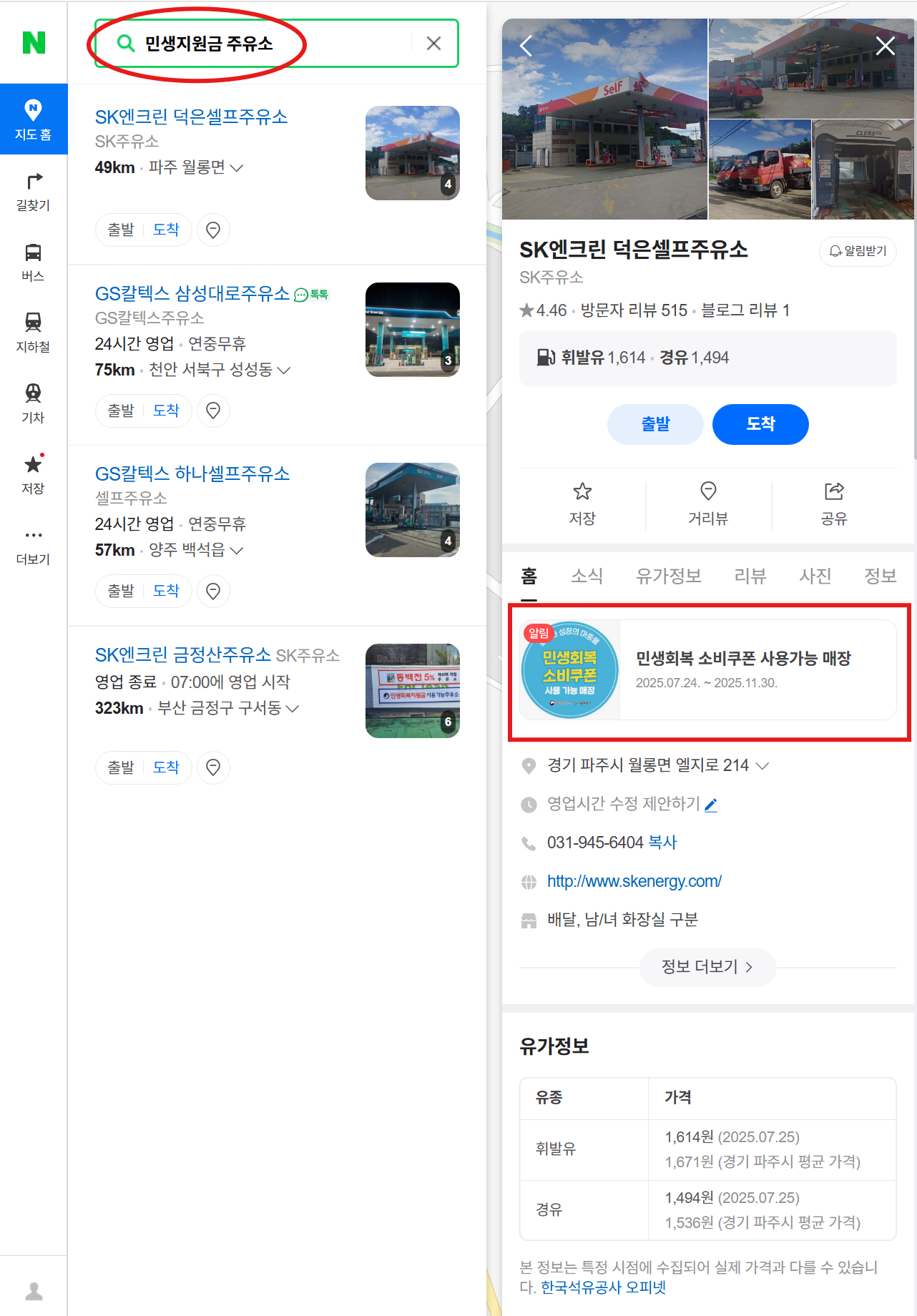Set SK엔크린 금정산주유소 as 출발
This screenshot has width=917, height=1316.
pos(121,767)
